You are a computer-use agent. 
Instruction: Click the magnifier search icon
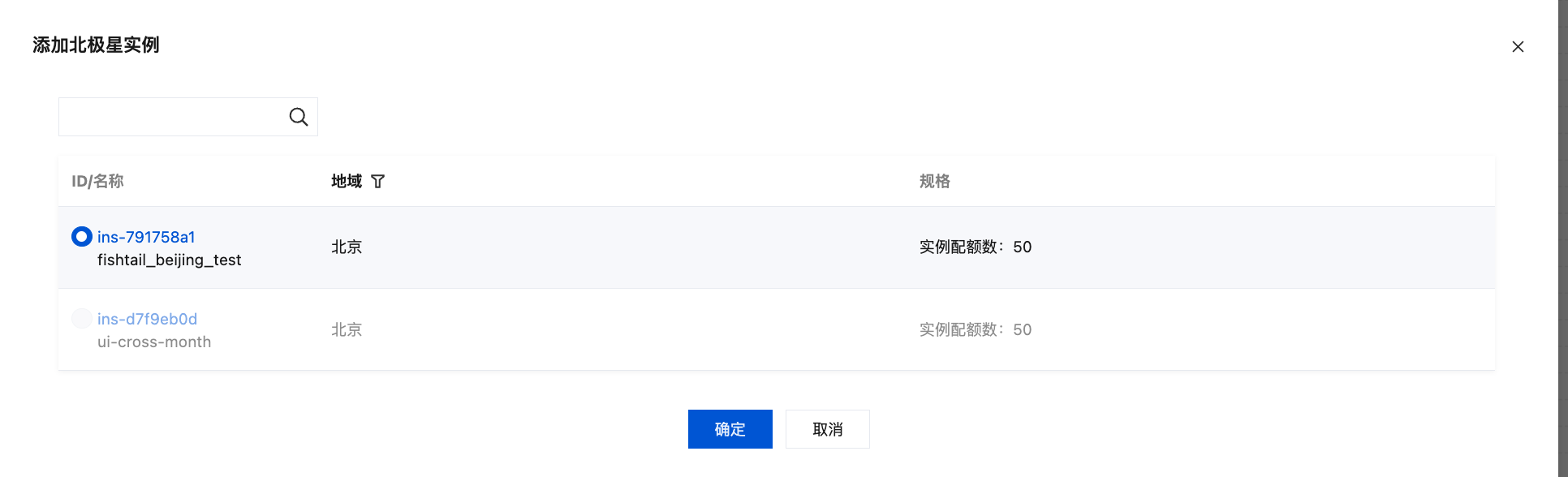tap(299, 117)
